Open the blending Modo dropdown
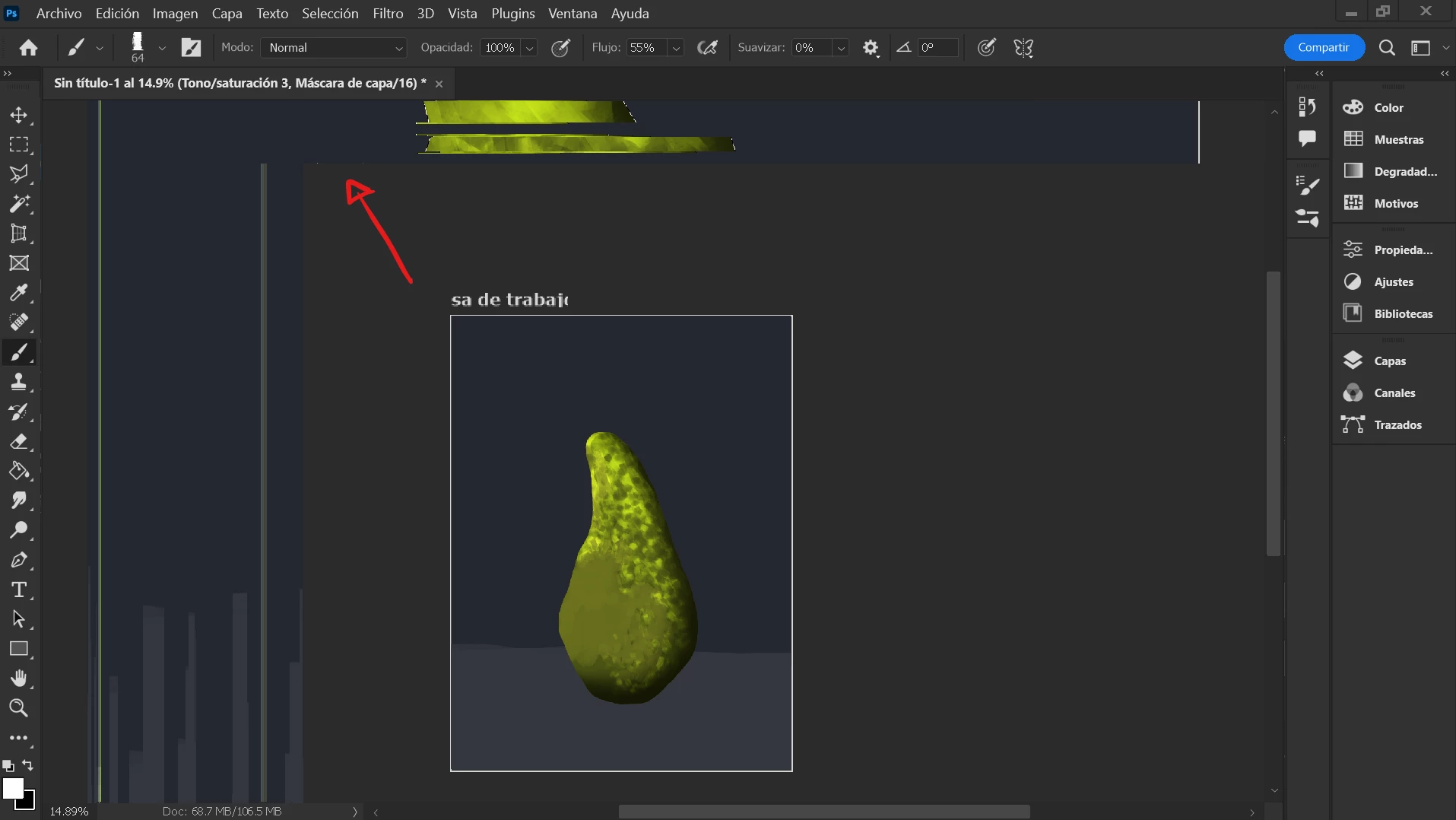Screen dimensions: 1456x820 [x=334, y=48]
